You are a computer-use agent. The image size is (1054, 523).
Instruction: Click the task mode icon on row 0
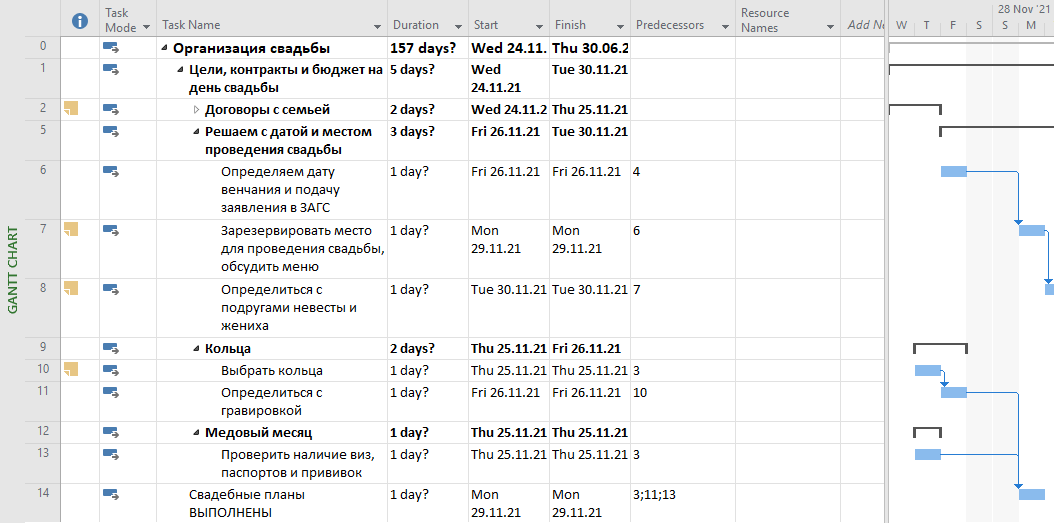coord(111,47)
